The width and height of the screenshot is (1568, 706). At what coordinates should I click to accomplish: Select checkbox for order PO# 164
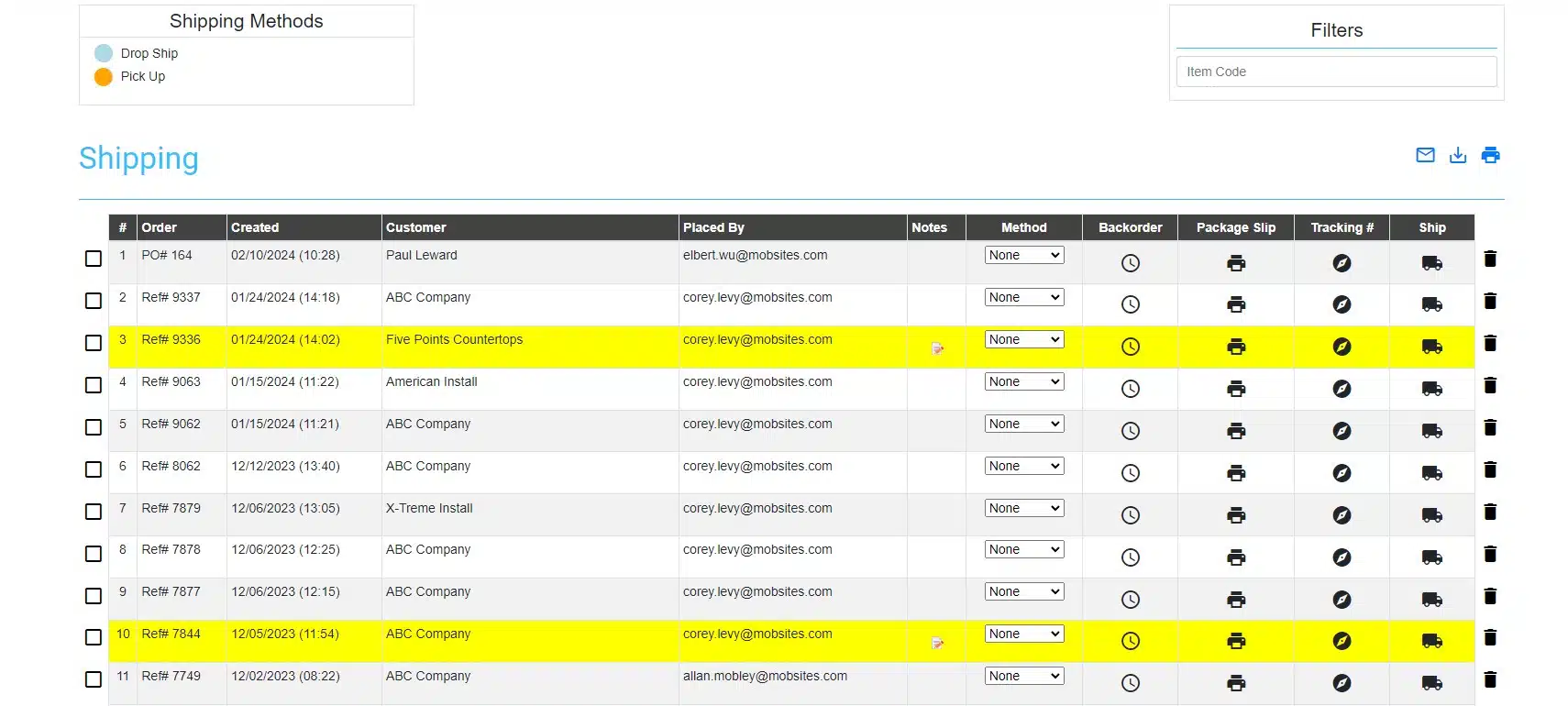coord(94,259)
